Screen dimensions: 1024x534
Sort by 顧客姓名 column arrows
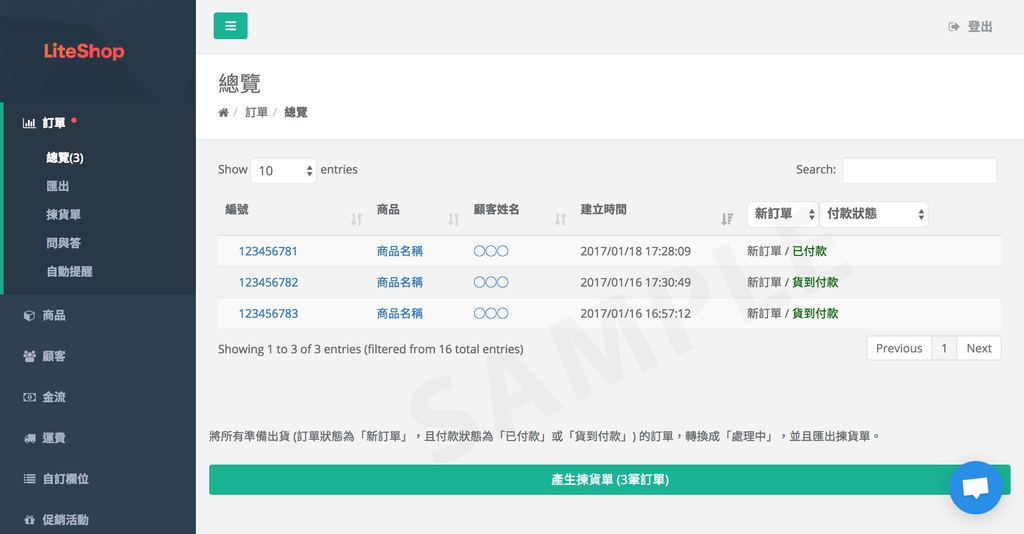(560, 219)
